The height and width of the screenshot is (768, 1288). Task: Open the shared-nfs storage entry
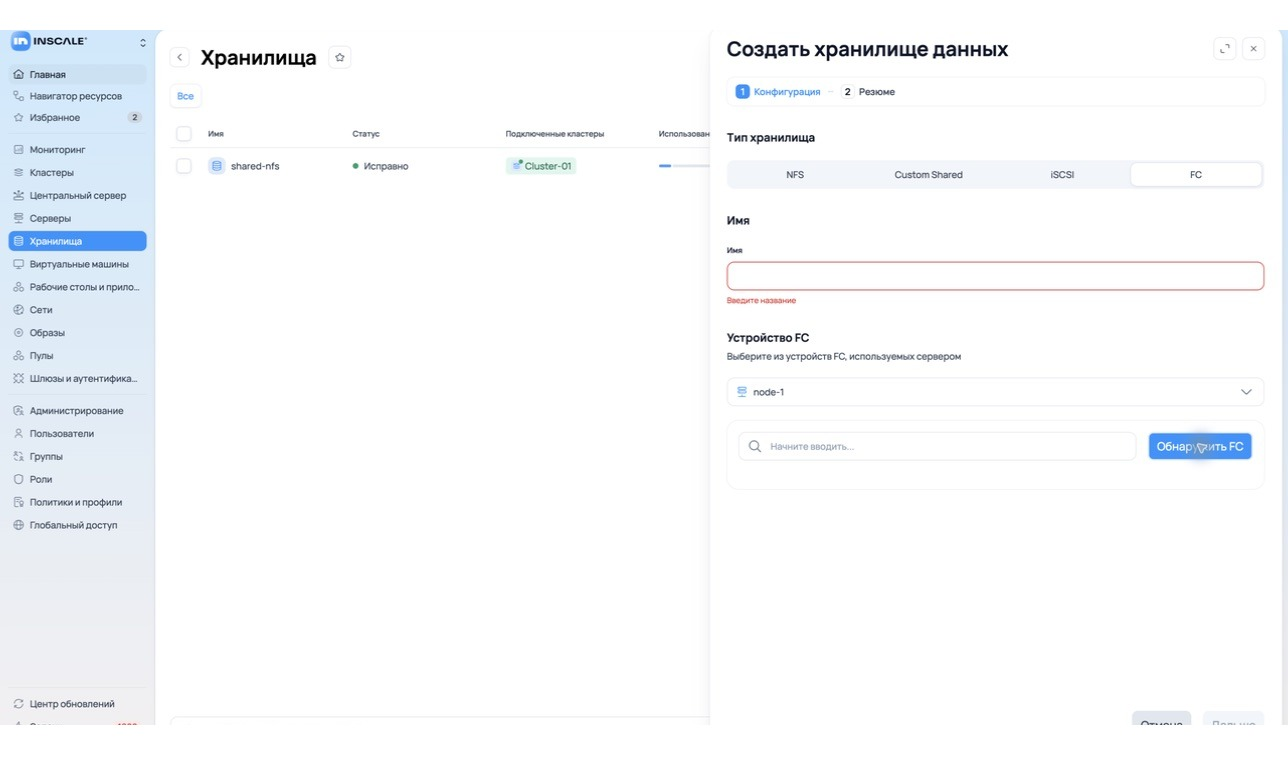(255, 166)
